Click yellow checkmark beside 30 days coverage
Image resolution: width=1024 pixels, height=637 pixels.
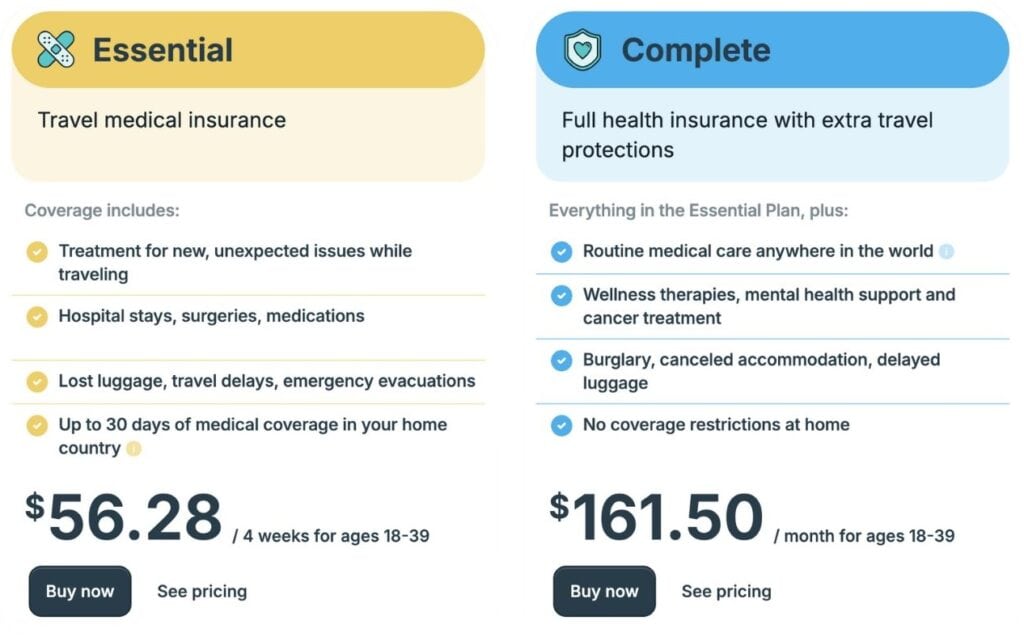click(x=37, y=425)
